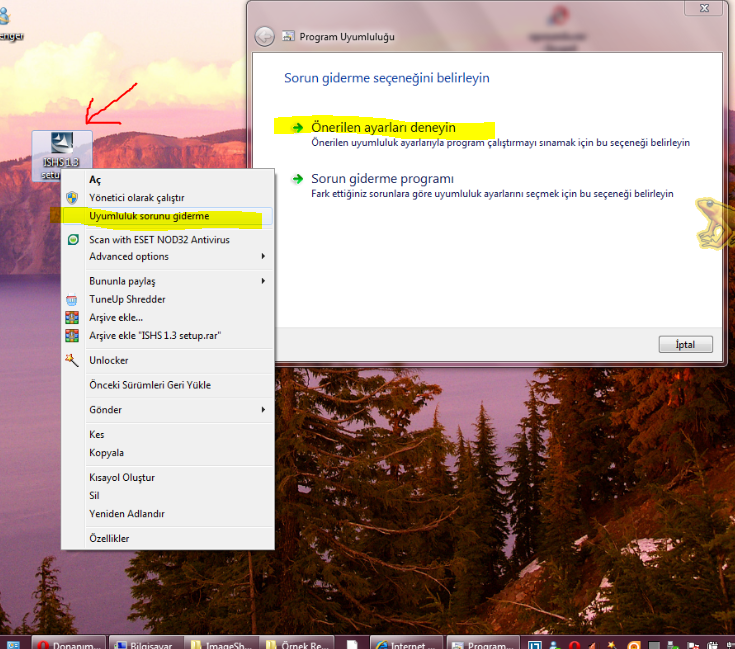The image size is (735, 649).
Task: Select Önceki Sürümleri Geri Yükle
Action: pos(150,385)
